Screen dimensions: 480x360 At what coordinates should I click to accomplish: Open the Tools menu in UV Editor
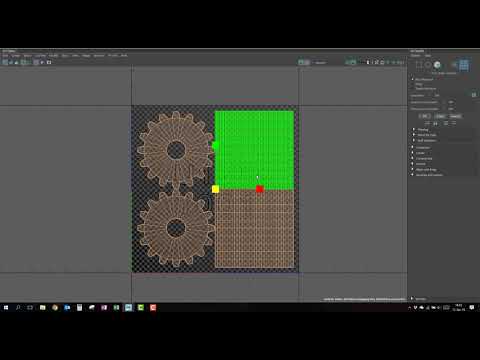65,55
